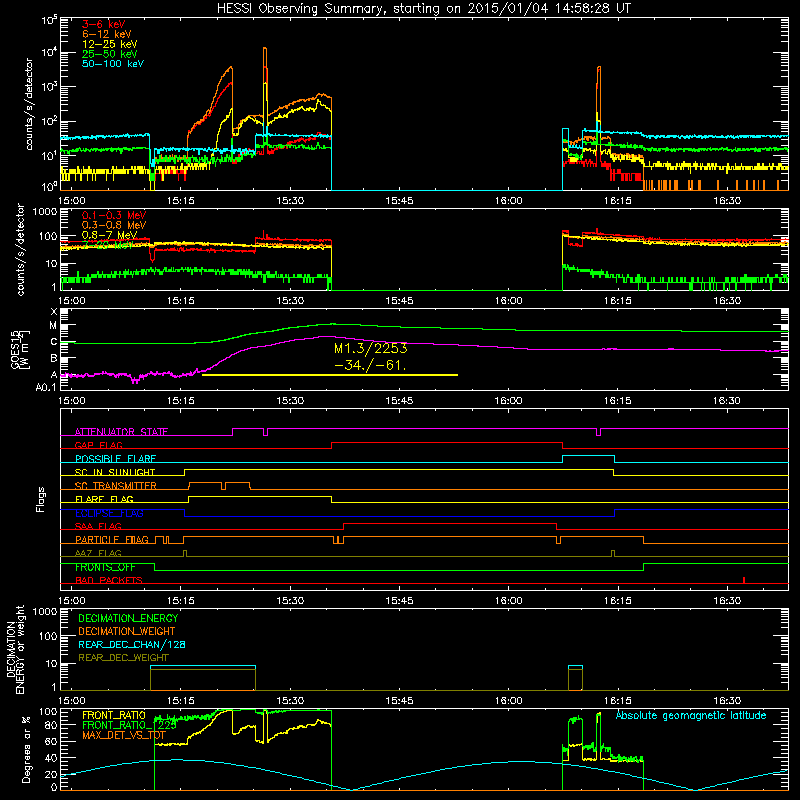The height and width of the screenshot is (800, 800).
Task: Select the M1.3/2253 flare class annotation
Action: pyautogui.click(x=371, y=348)
